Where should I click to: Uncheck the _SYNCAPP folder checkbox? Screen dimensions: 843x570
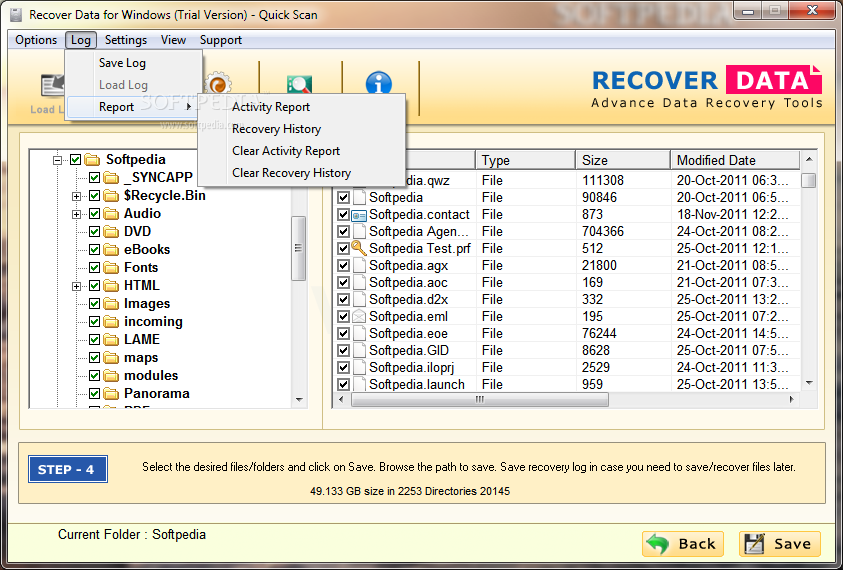(94, 177)
